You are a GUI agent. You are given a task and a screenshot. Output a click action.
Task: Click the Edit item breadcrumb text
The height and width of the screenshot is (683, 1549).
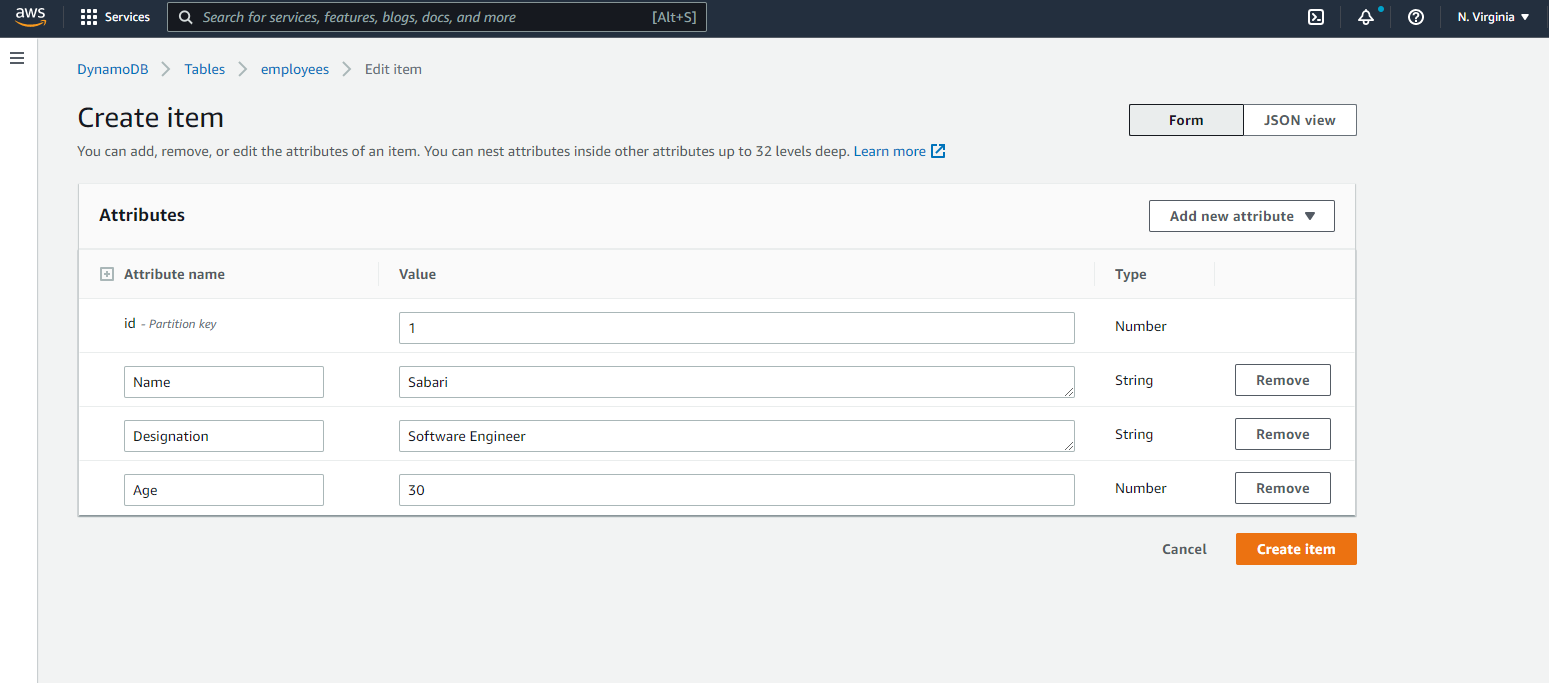click(393, 69)
